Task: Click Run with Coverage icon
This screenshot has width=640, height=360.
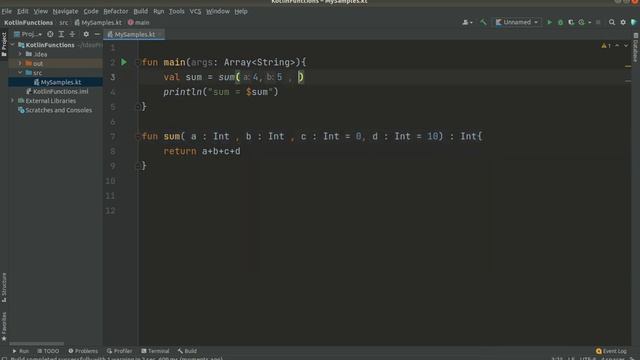Action: click(x=571, y=22)
